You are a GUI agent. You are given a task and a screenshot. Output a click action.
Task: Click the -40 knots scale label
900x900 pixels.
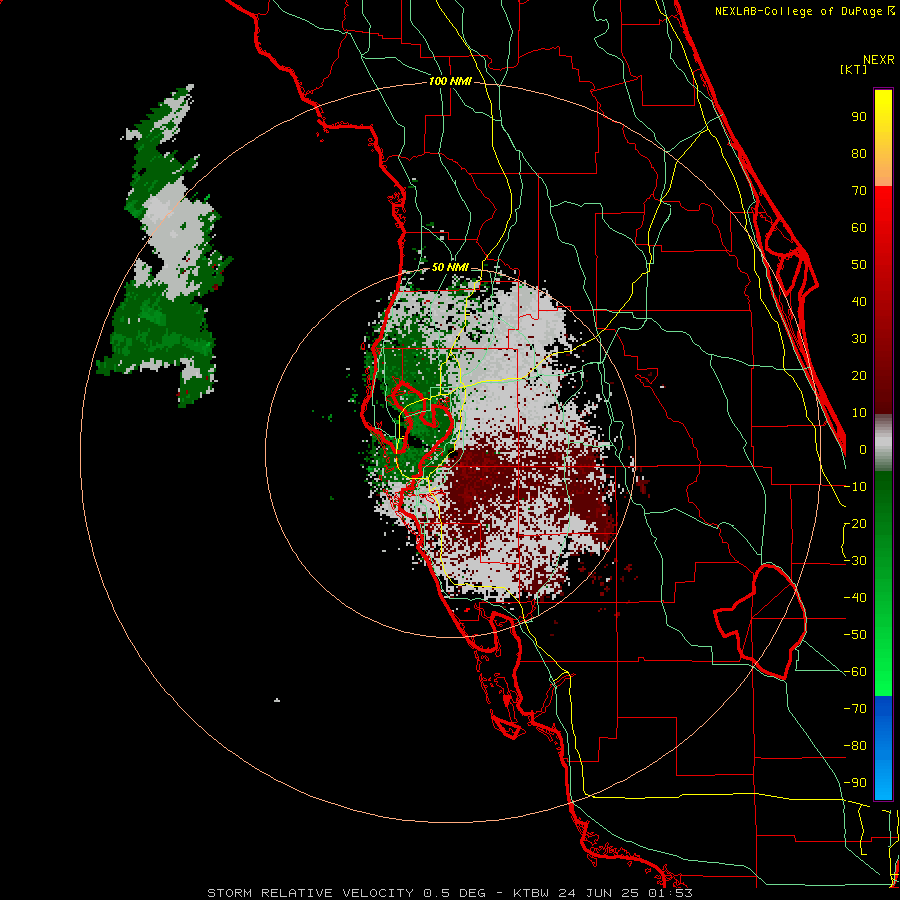pyautogui.click(x=855, y=598)
